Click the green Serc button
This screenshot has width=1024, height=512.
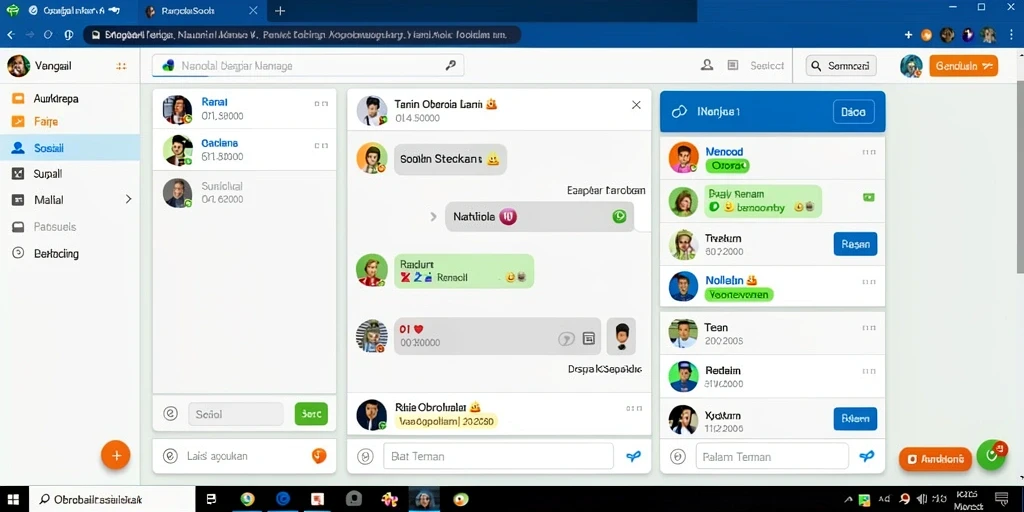point(312,414)
